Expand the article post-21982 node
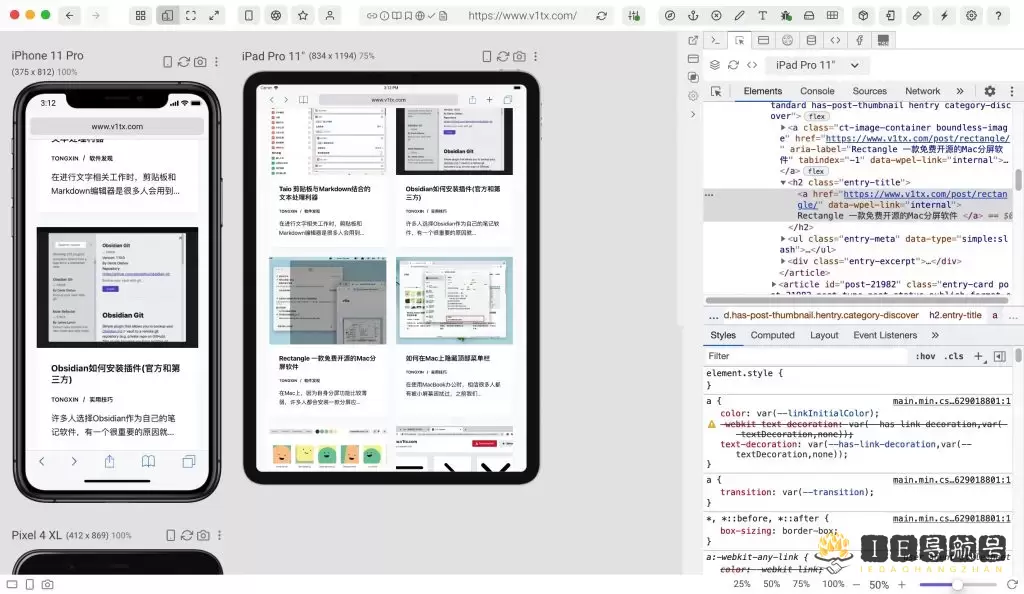The height and width of the screenshot is (594, 1024). [x=774, y=284]
